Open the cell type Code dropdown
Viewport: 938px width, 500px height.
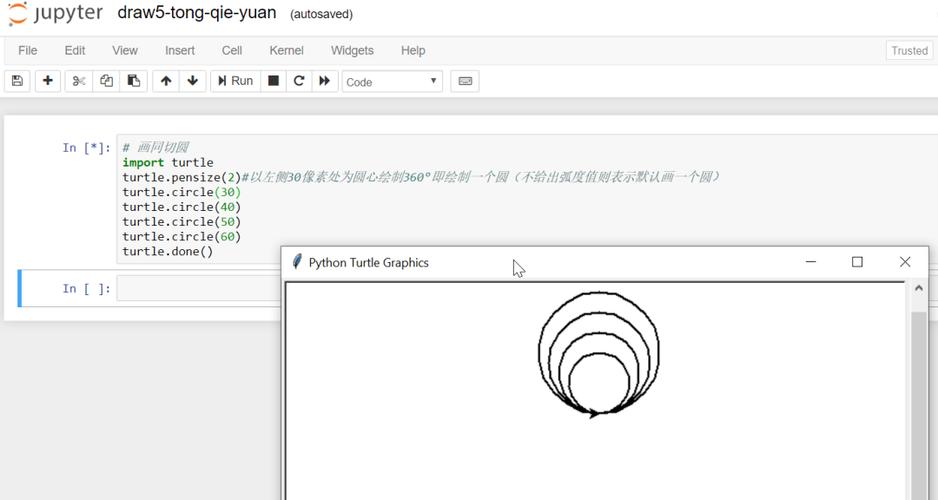[x=392, y=81]
